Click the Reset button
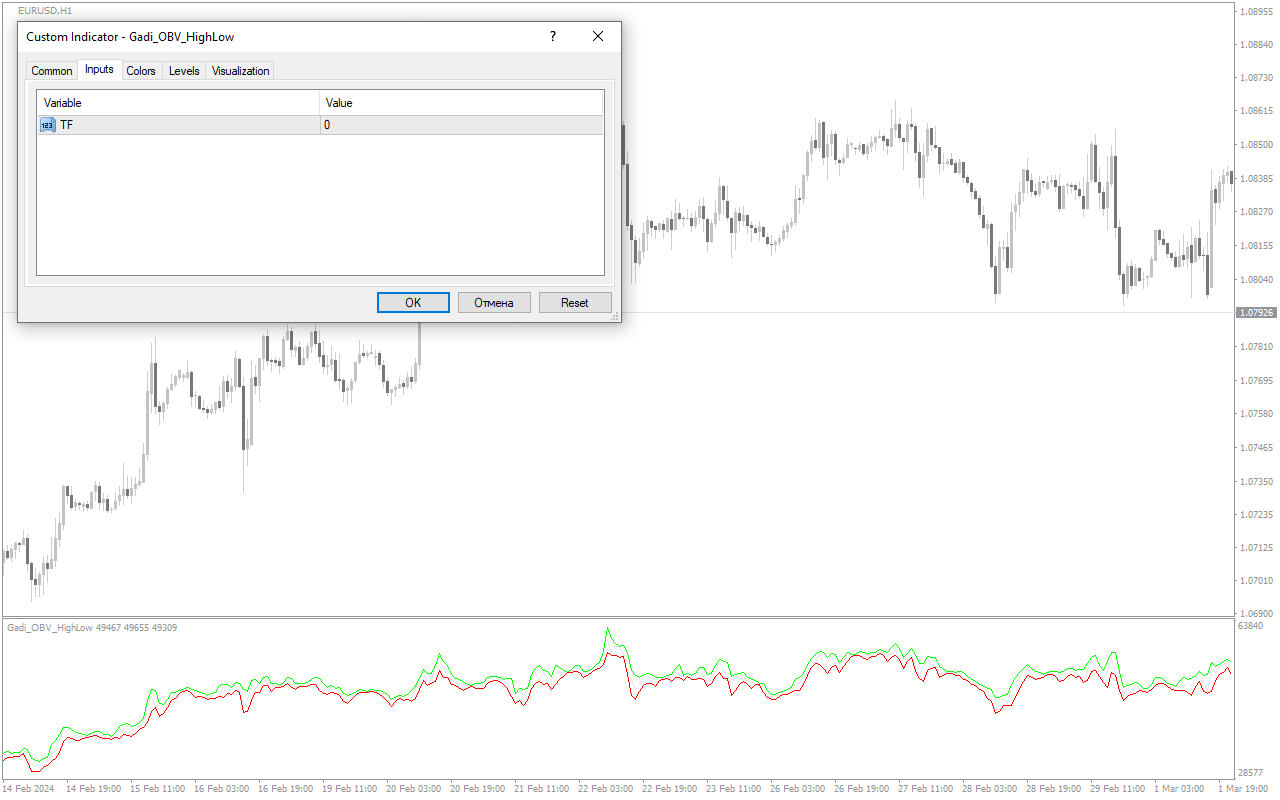Viewport: 1280px width, 800px height. (575, 302)
